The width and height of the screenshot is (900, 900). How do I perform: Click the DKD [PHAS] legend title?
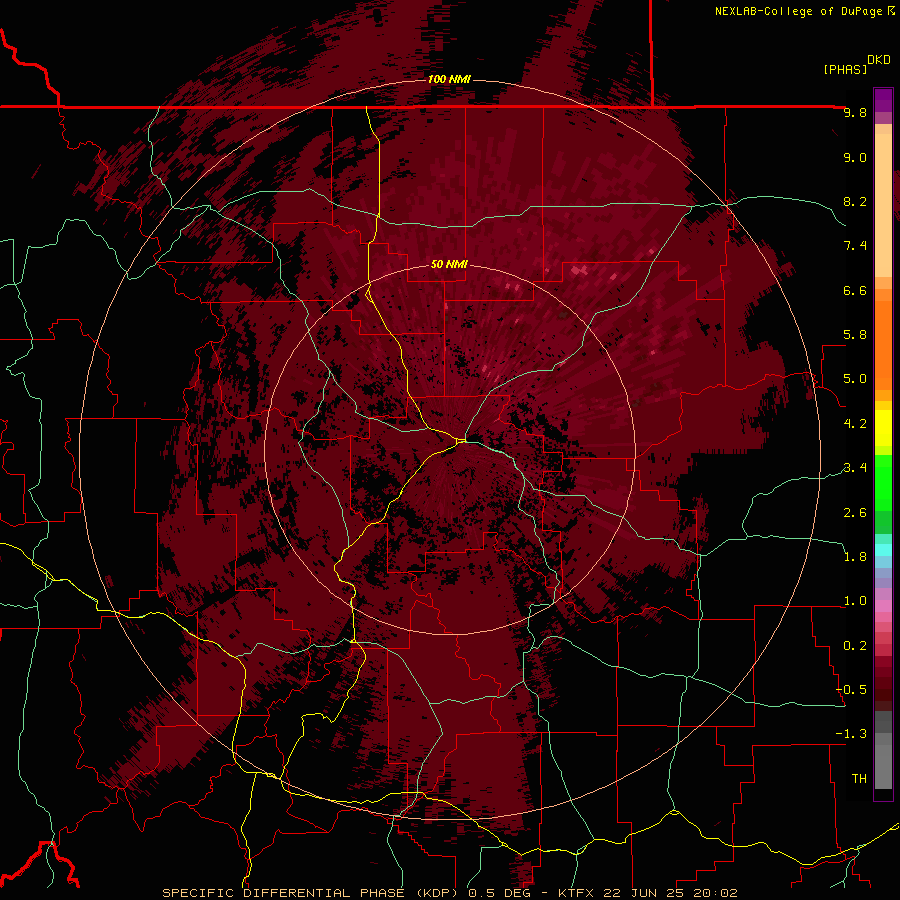pos(856,65)
